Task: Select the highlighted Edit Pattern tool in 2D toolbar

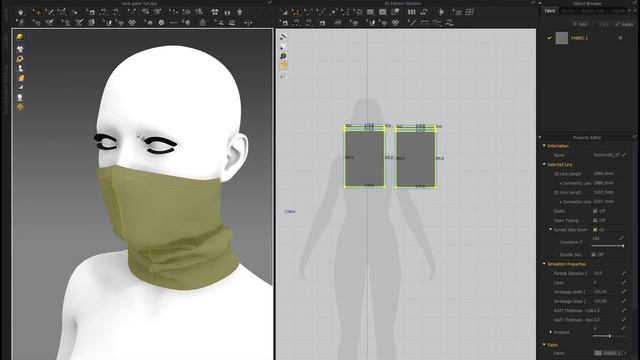Action: click(x=296, y=12)
